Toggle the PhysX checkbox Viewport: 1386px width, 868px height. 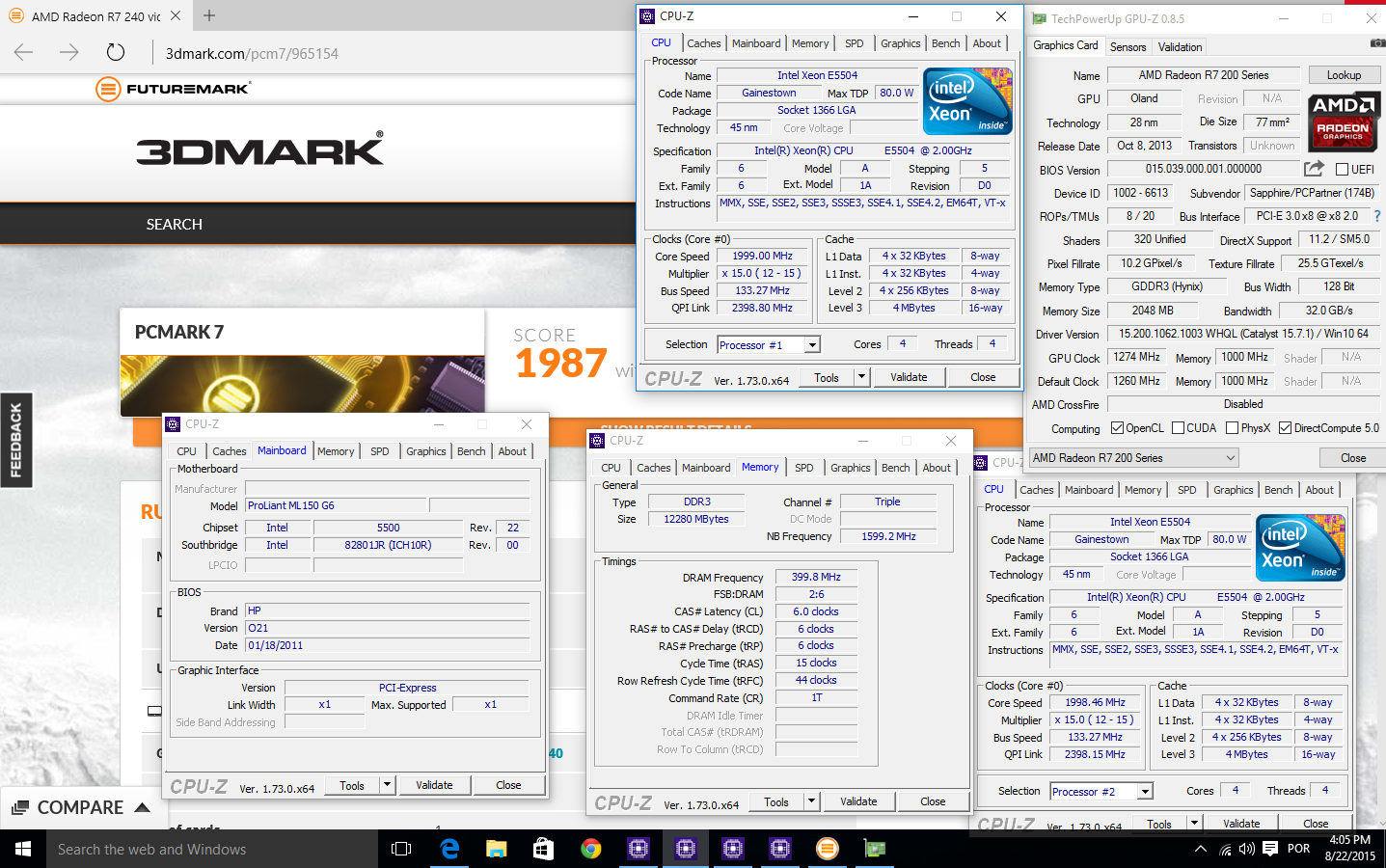(x=1232, y=428)
